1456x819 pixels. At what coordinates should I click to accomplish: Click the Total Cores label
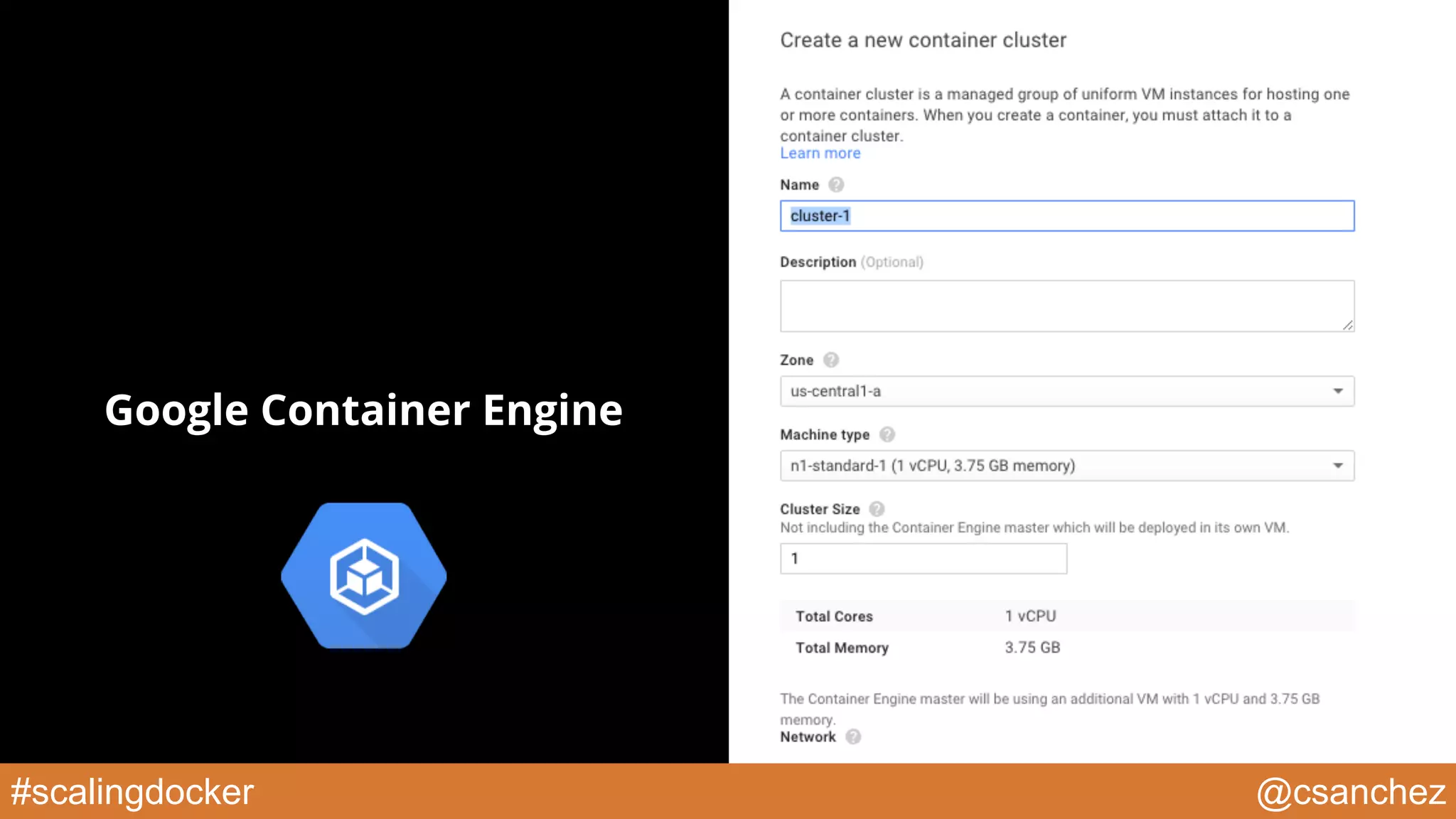click(834, 616)
